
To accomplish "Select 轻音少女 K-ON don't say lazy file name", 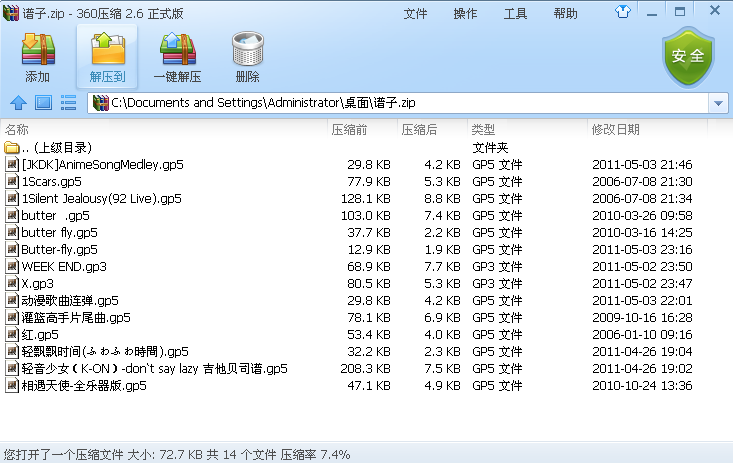I will (x=155, y=369).
